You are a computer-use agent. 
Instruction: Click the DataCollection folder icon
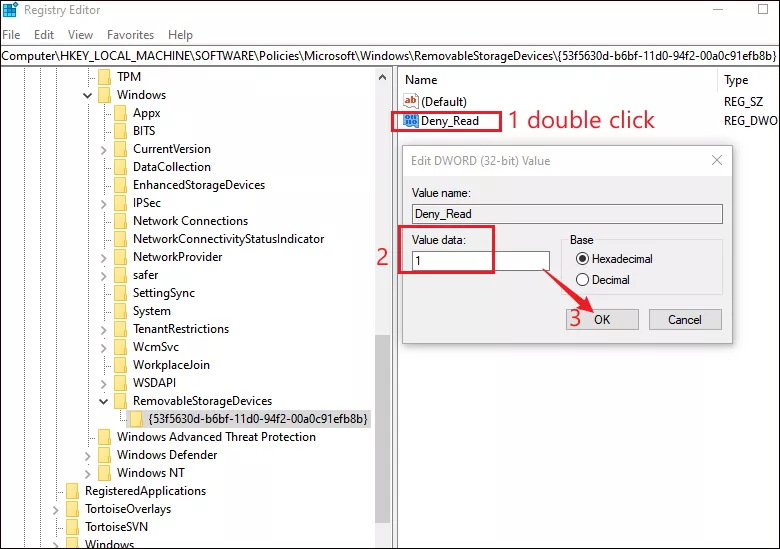pyautogui.click(x=120, y=167)
